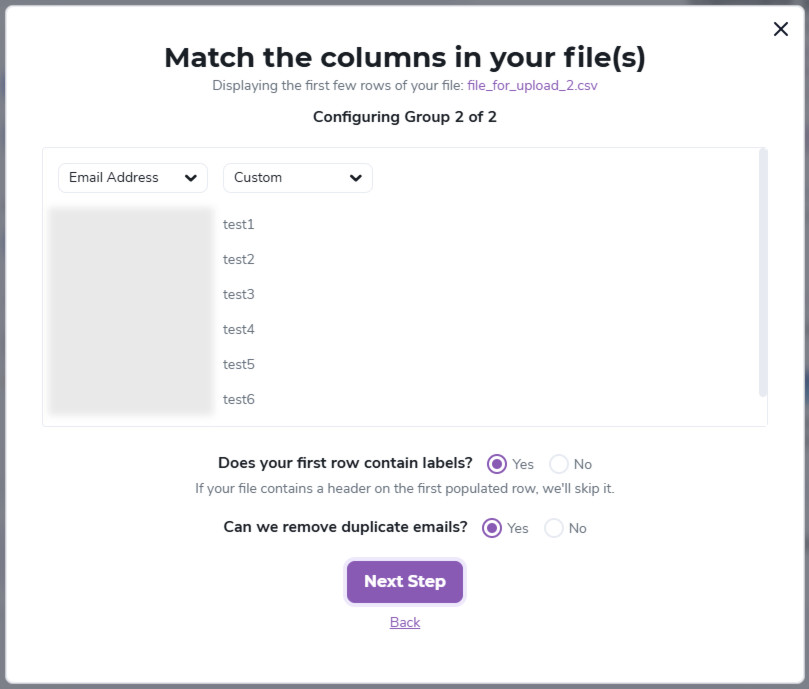809x689 pixels.
Task: Close the column matching dialog
Action: 780,29
